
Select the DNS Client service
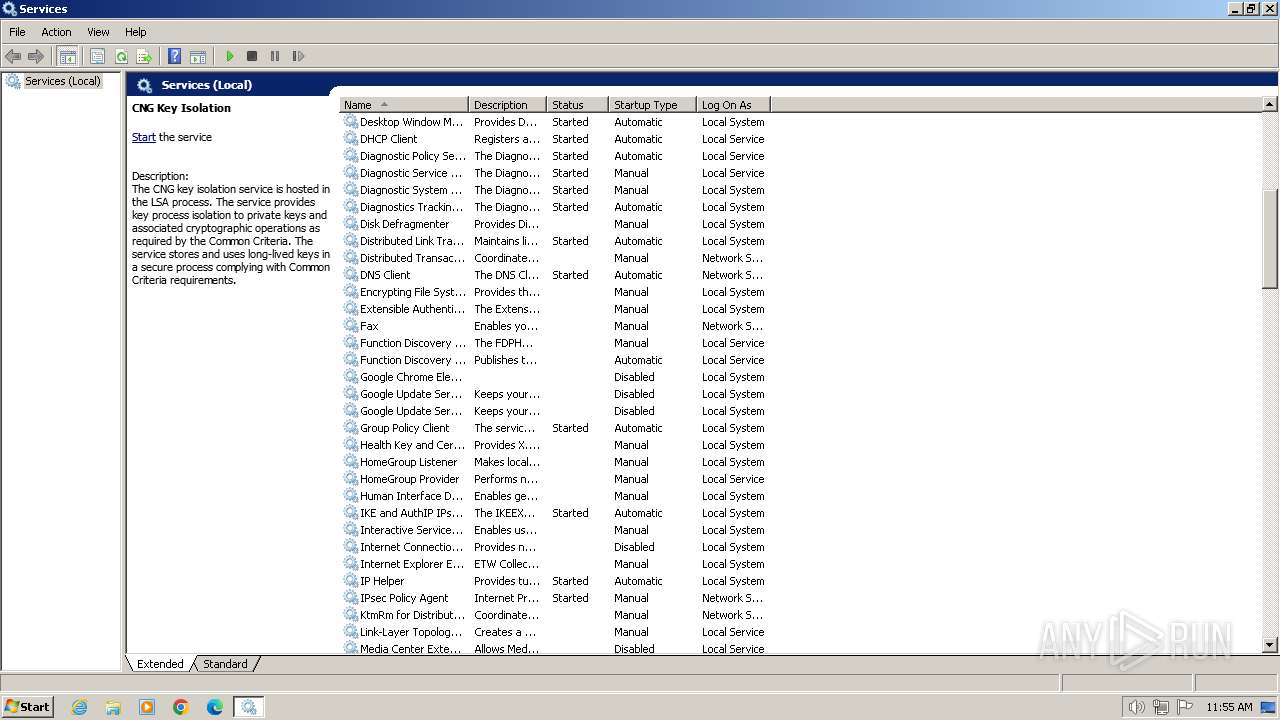[x=555, y=275]
